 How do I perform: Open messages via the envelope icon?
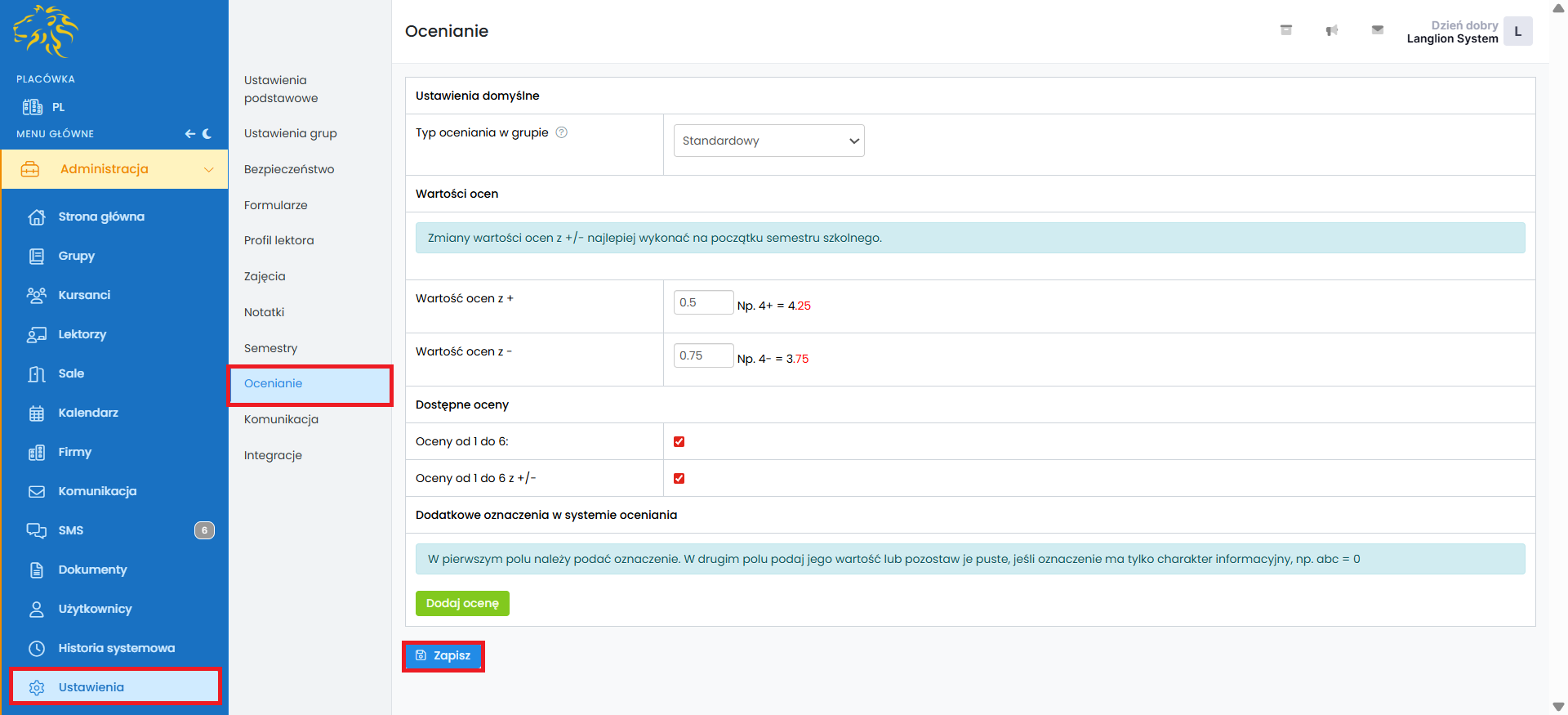click(1377, 30)
